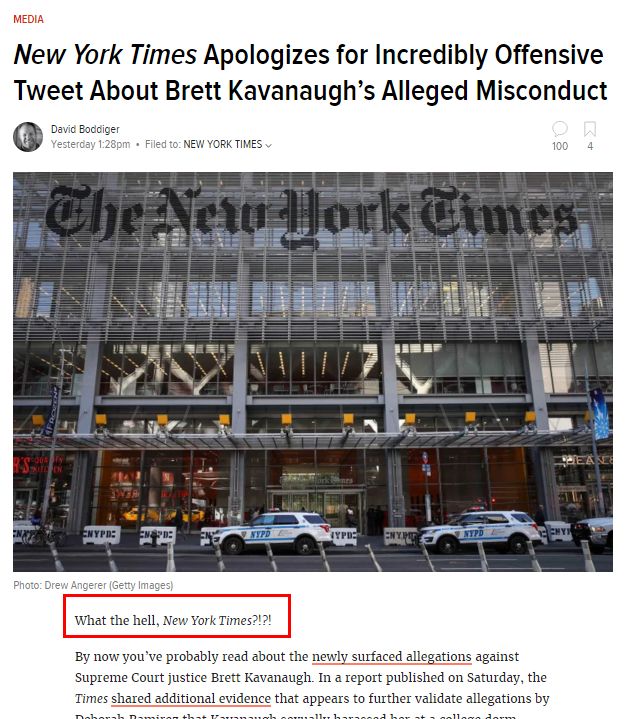Image resolution: width=630 pixels, height=719 pixels.
Task: Follow the "newly surfaced allegations" link
Action: (391, 657)
